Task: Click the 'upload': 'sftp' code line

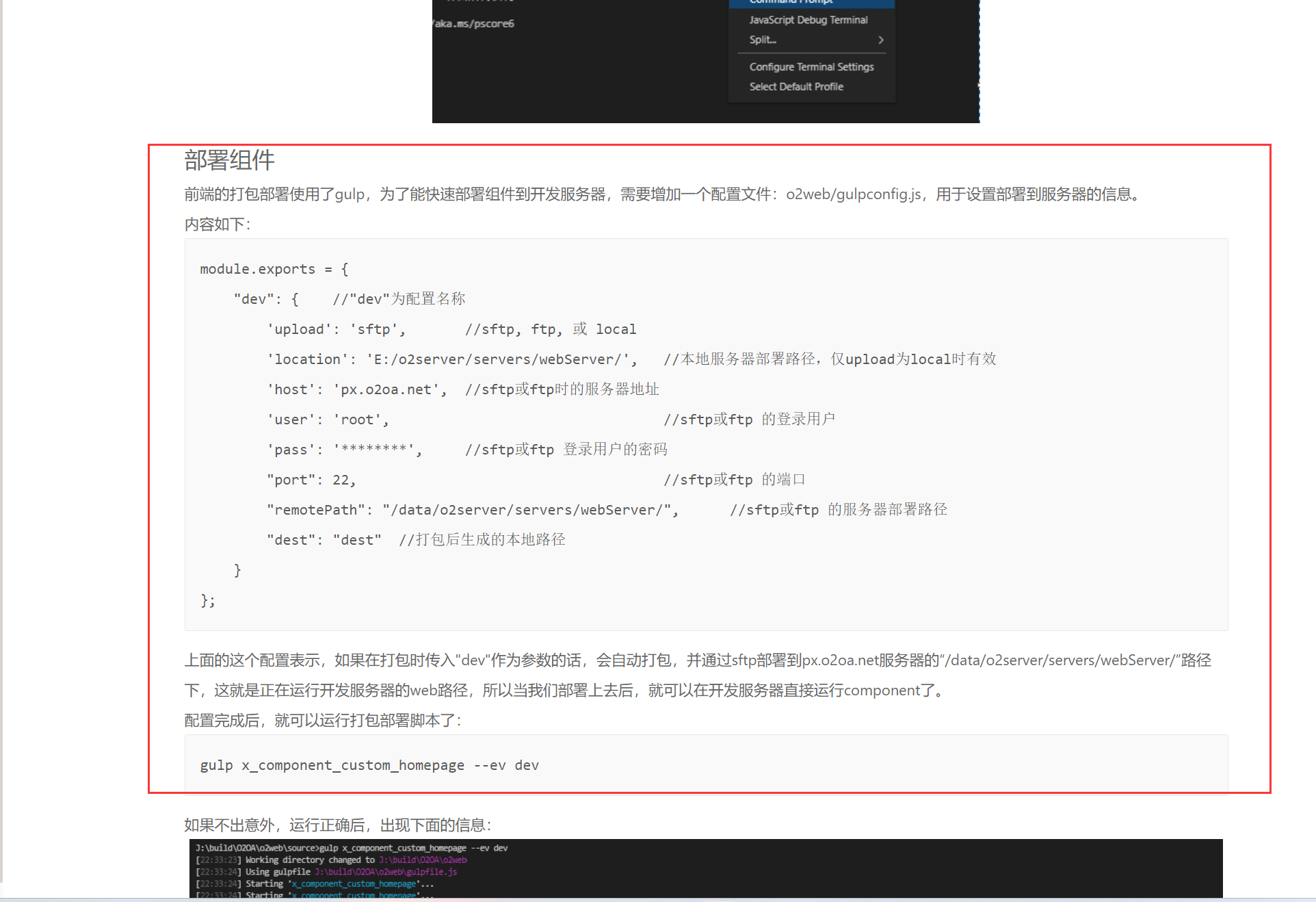Action: (x=336, y=330)
